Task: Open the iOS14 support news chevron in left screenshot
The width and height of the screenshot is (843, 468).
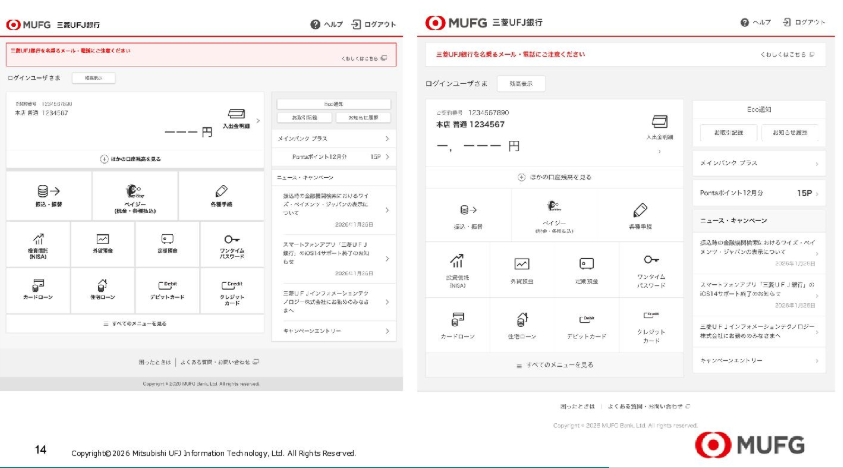Action: (387, 259)
